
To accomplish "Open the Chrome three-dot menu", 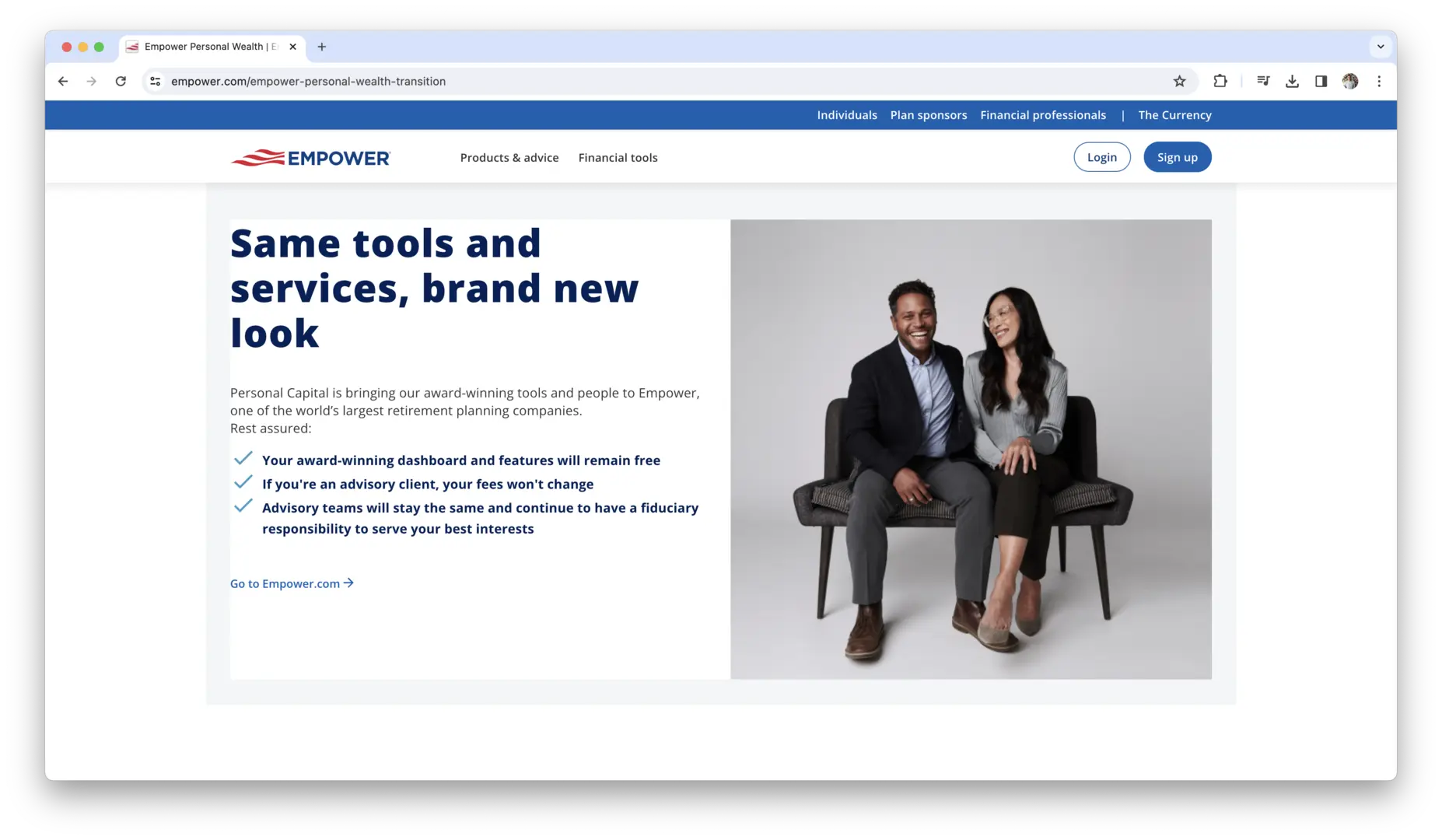I will point(1379,81).
